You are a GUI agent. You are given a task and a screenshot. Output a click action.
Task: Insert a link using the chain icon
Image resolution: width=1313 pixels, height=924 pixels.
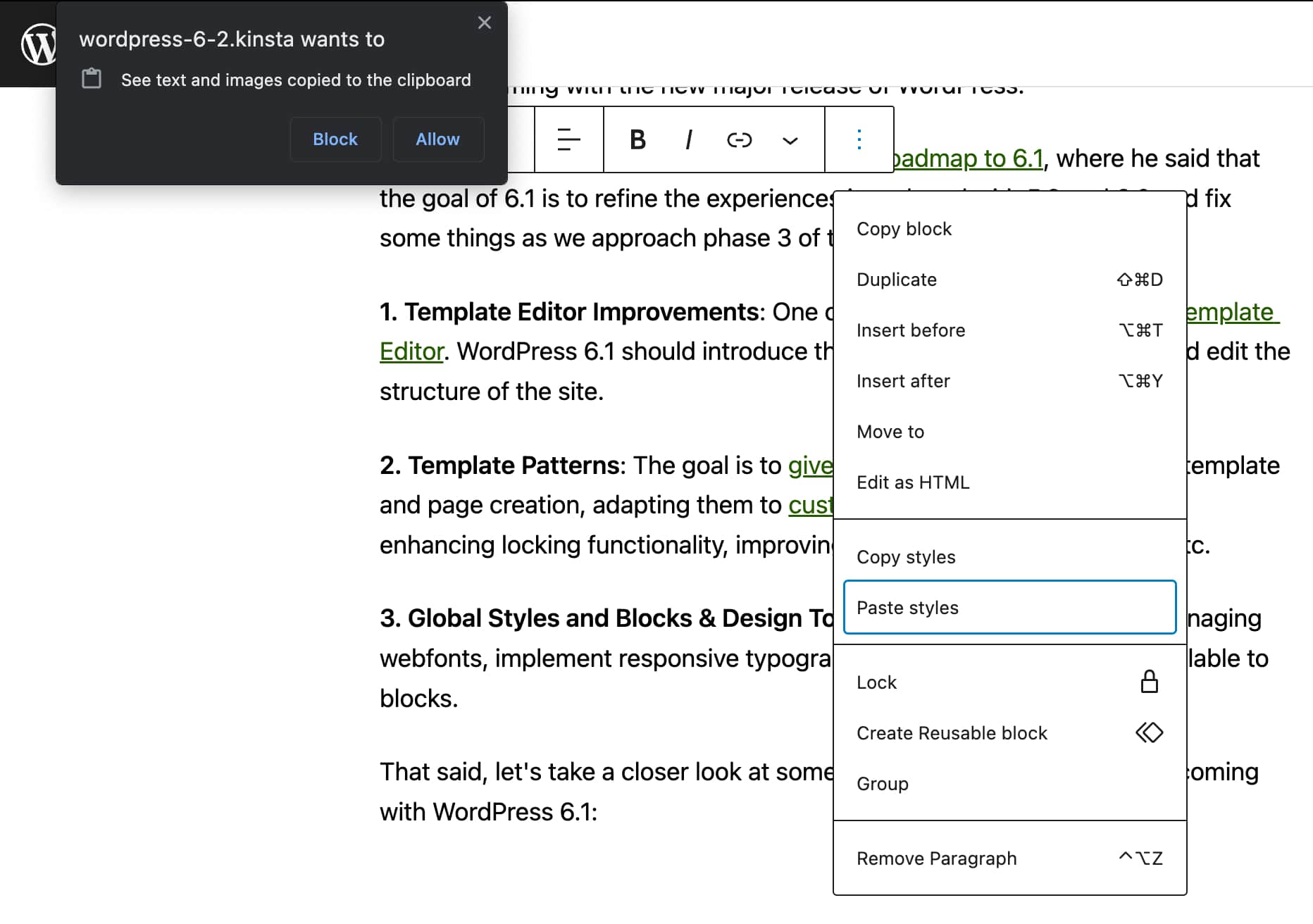tap(738, 139)
